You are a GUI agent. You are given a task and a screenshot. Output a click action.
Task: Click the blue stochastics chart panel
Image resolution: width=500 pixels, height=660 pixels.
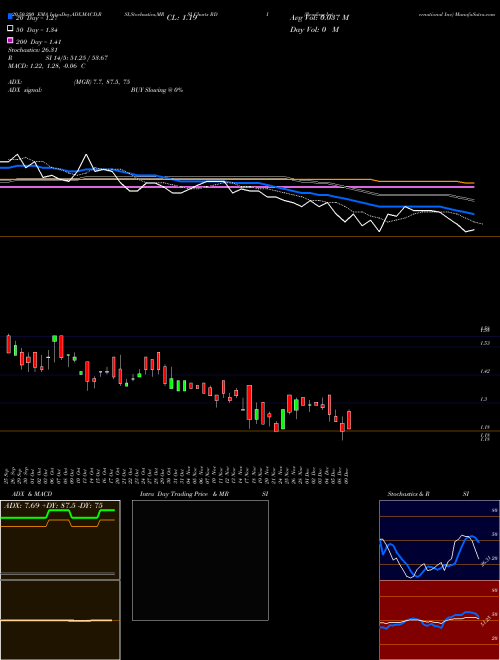(x=439, y=540)
